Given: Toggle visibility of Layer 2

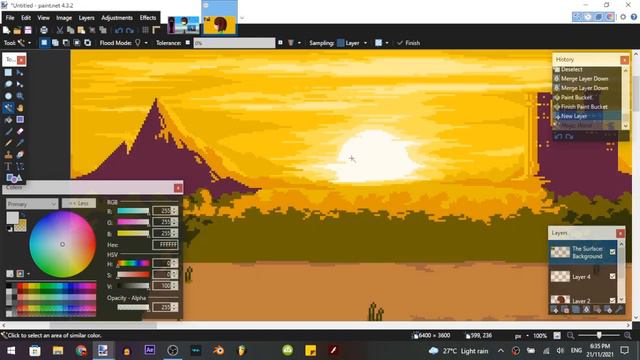Looking at the screenshot, I should click(x=612, y=300).
